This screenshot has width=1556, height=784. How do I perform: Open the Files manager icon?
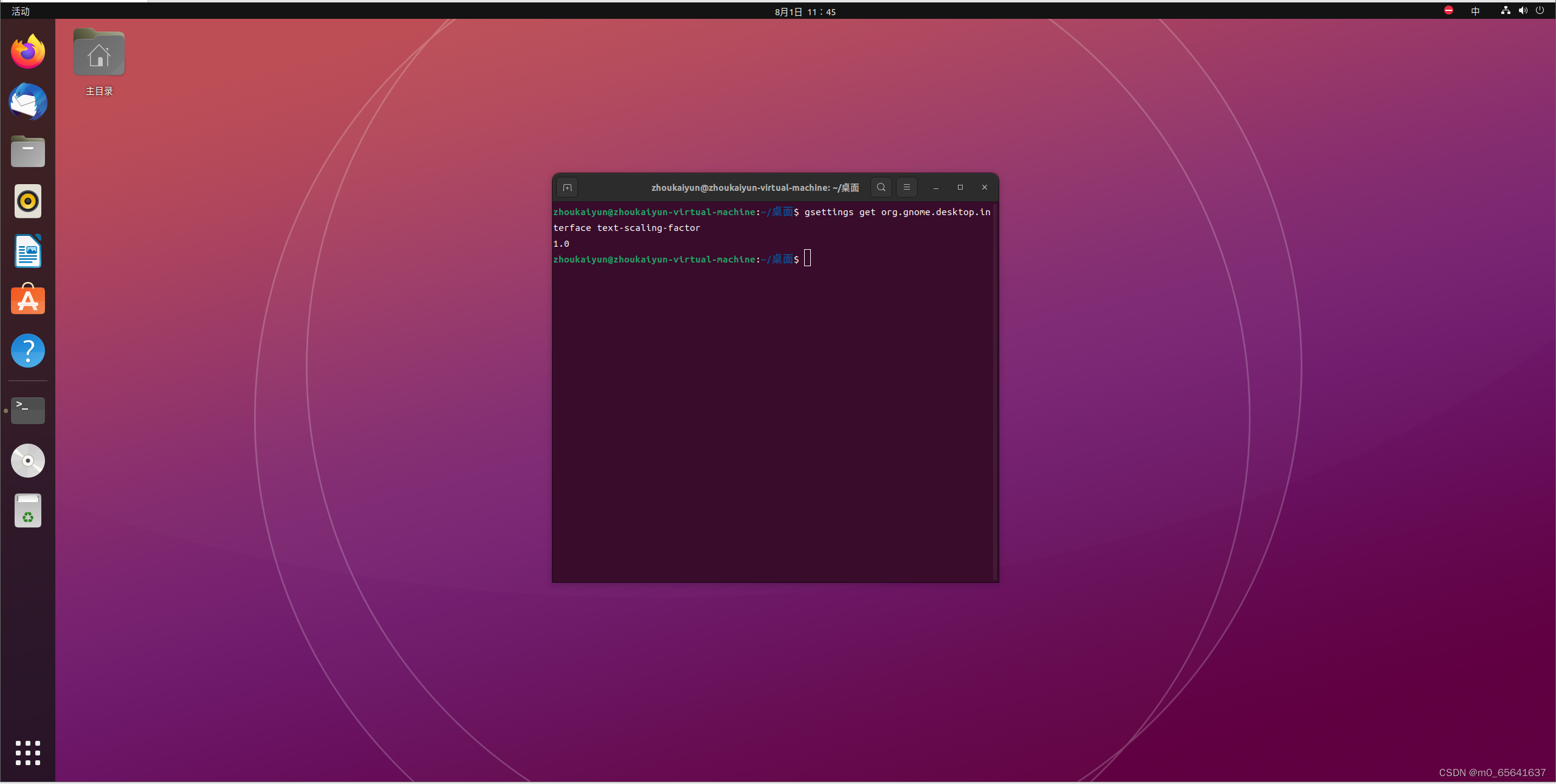click(28, 151)
